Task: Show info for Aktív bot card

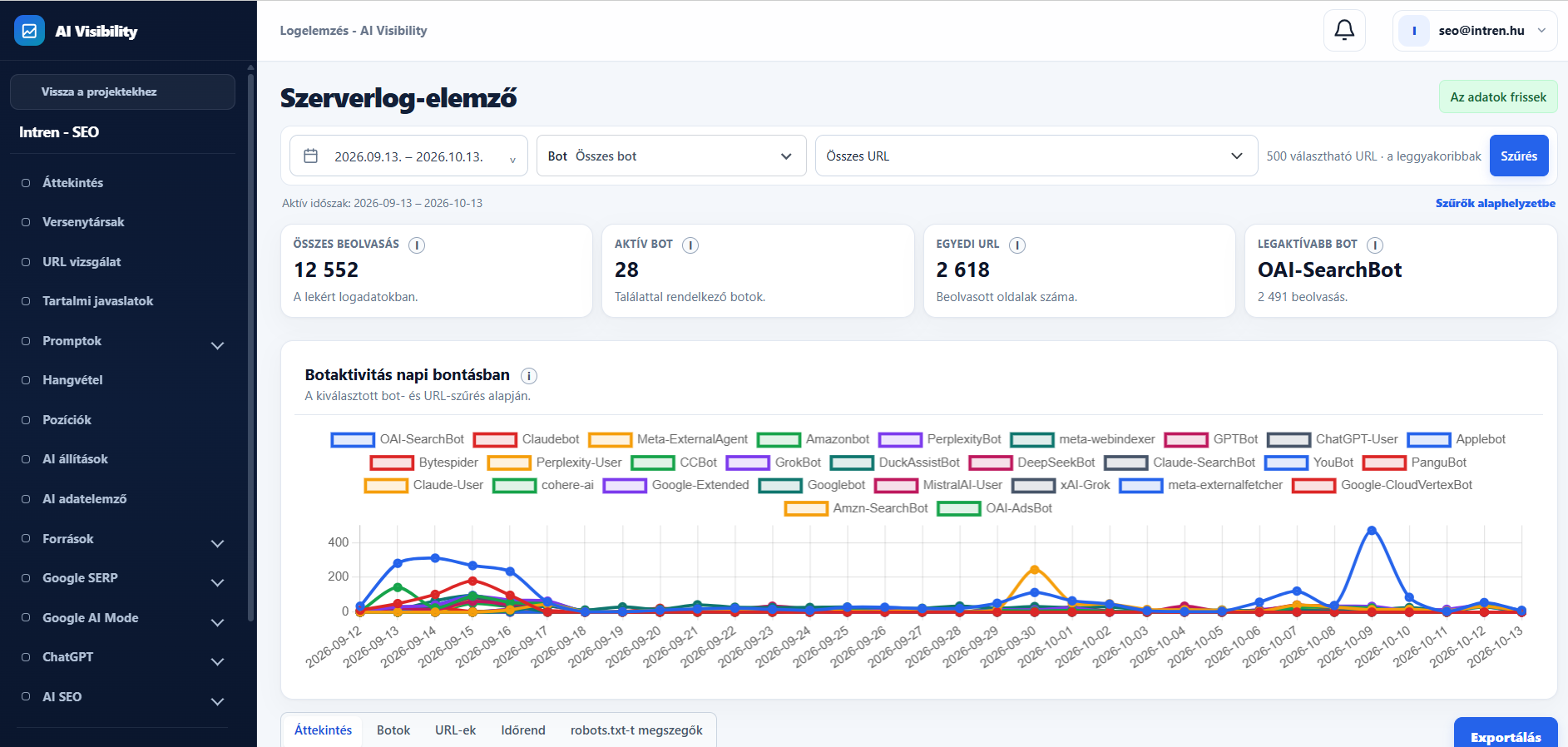Action: (x=690, y=245)
